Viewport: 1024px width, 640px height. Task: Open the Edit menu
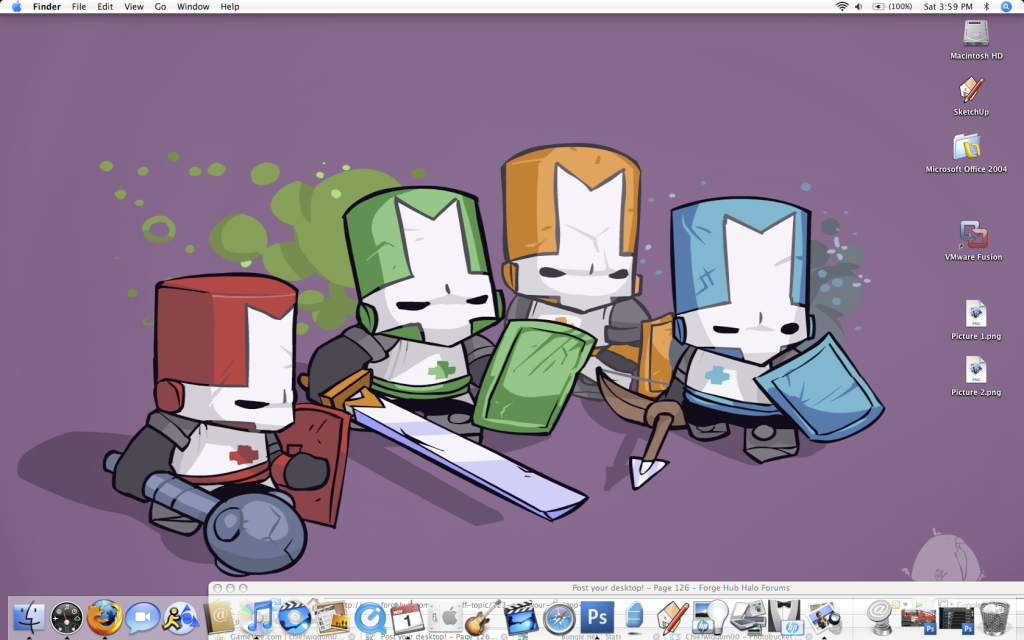[105, 7]
